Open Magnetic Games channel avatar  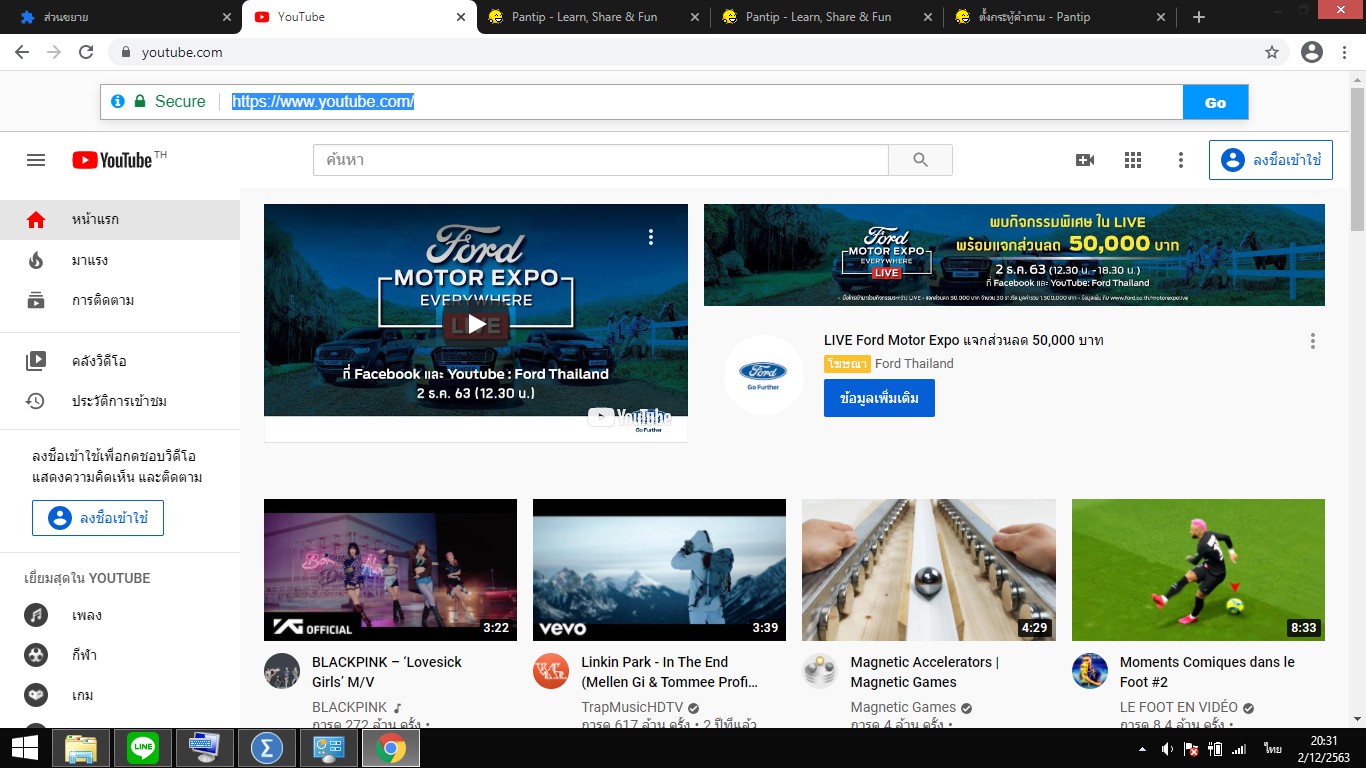(820, 671)
